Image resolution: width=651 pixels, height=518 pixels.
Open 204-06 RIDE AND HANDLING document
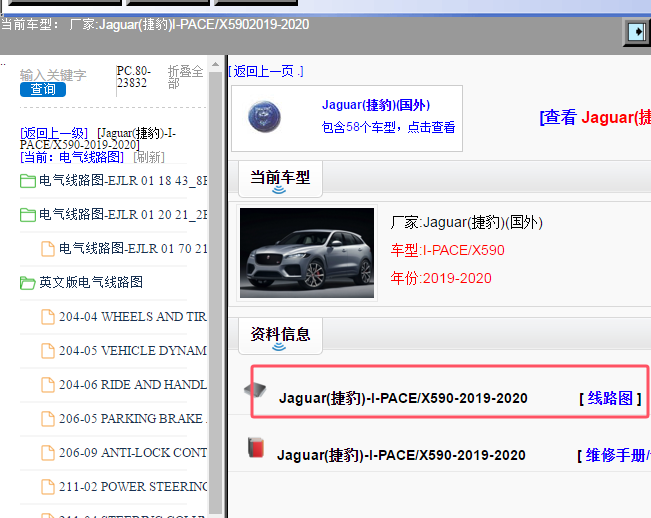133,385
